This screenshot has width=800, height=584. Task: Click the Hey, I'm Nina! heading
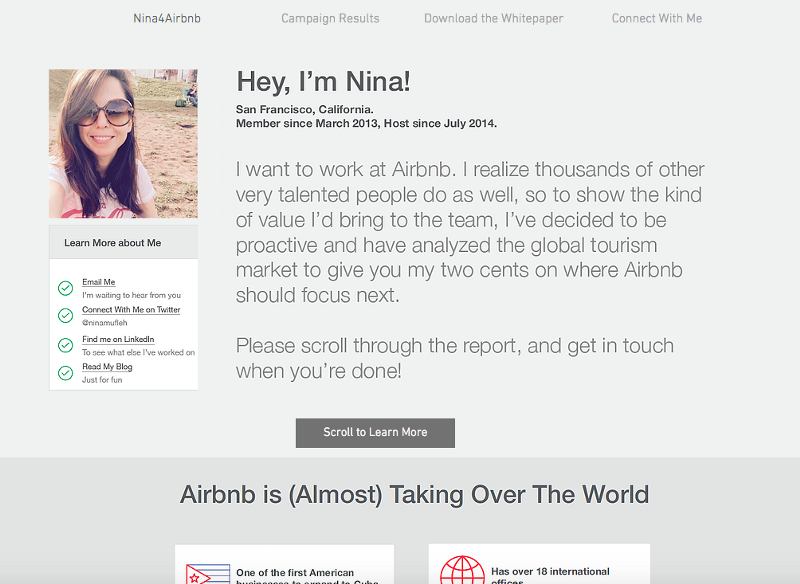click(323, 82)
